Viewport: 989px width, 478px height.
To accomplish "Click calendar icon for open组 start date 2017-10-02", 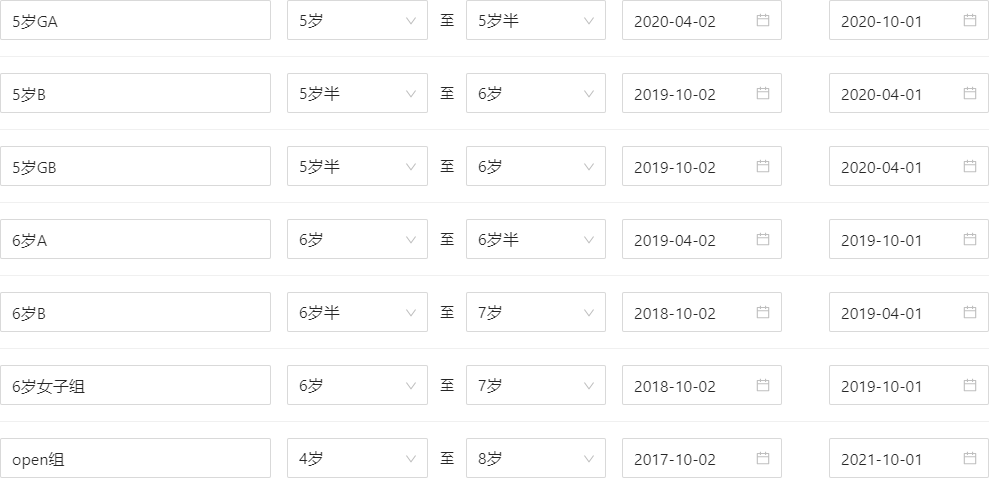I will click(x=763, y=458).
